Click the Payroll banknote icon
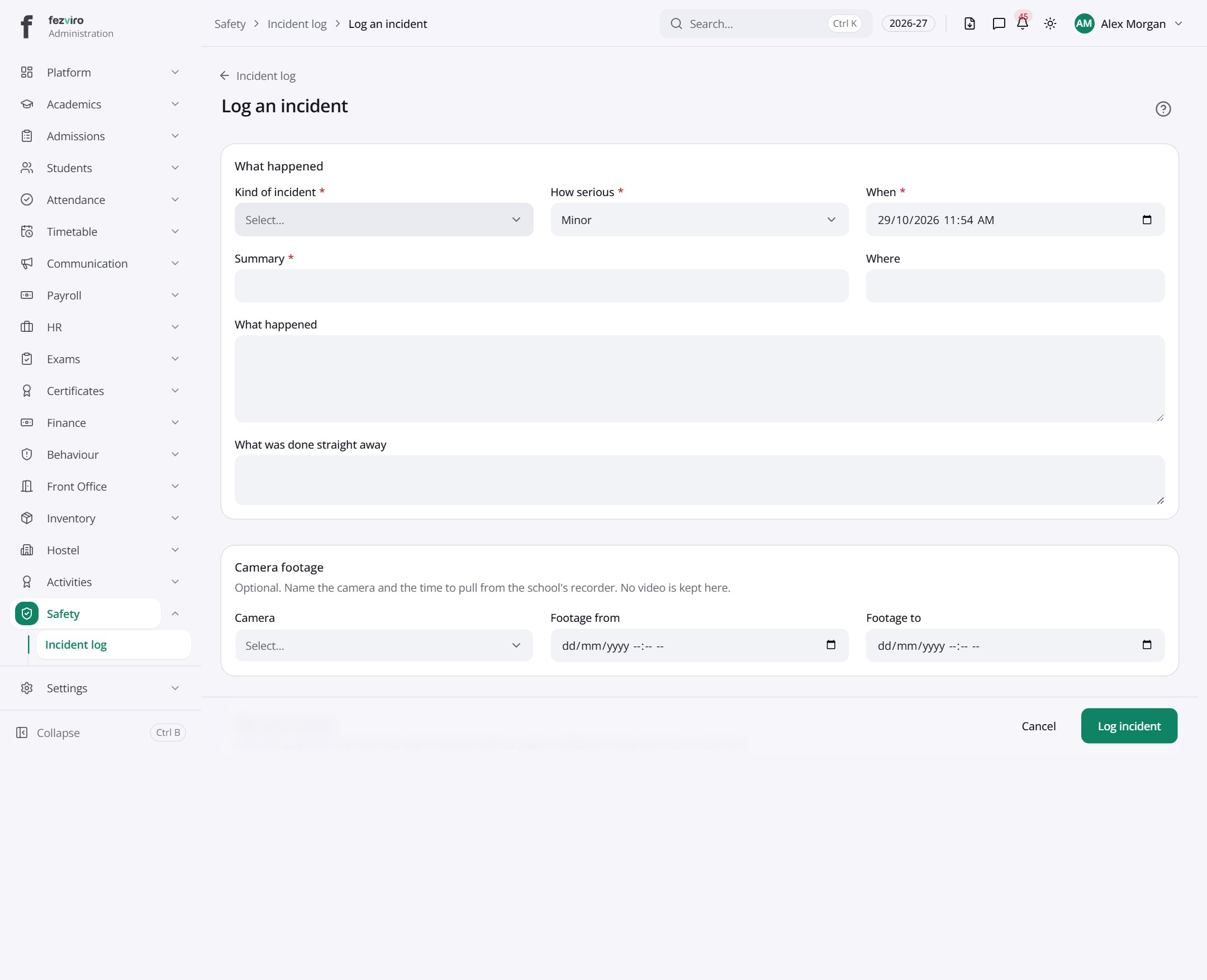Screen dimensions: 1207x980 pos(26,295)
